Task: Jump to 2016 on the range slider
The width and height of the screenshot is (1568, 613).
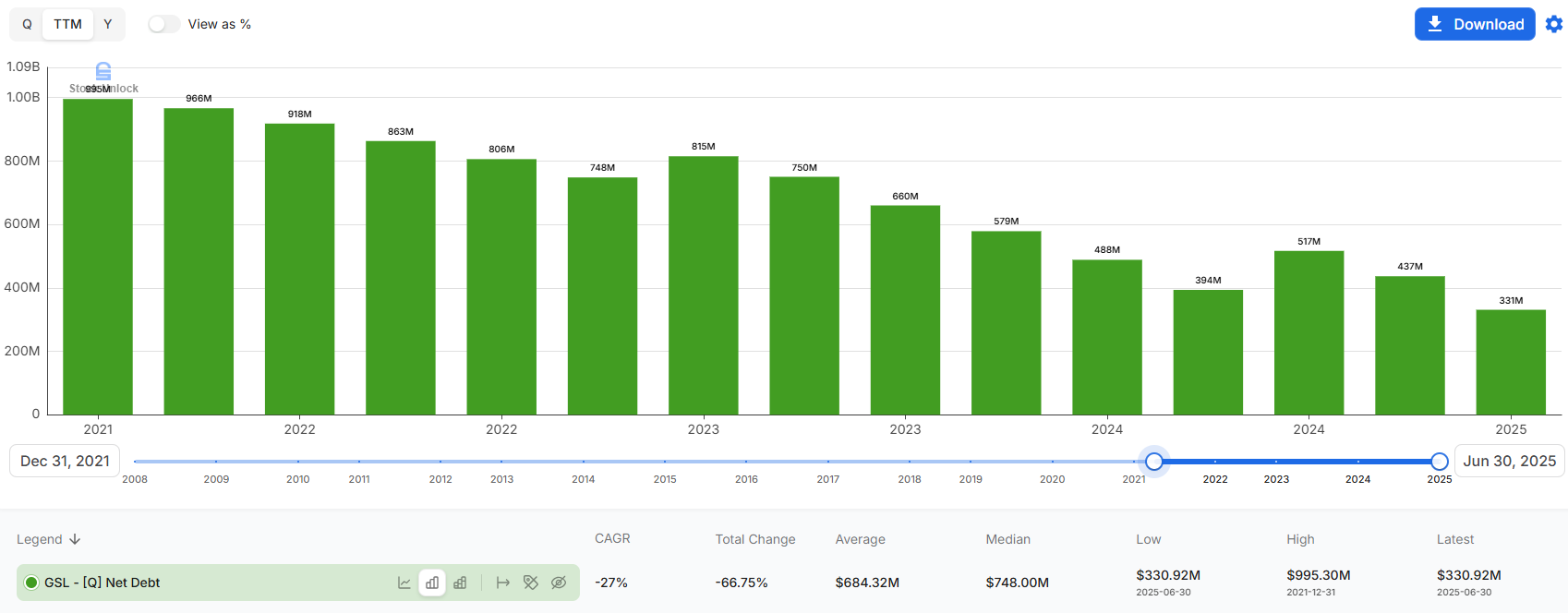Action: coord(746,479)
